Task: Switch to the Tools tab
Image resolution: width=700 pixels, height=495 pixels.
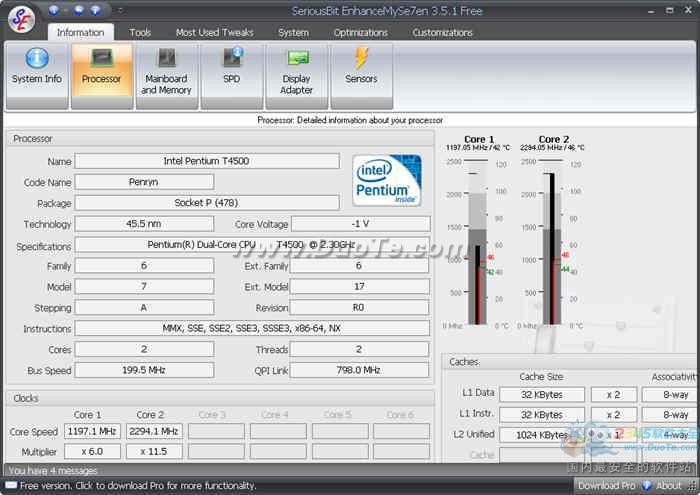Action: click(x=140, y=32)
